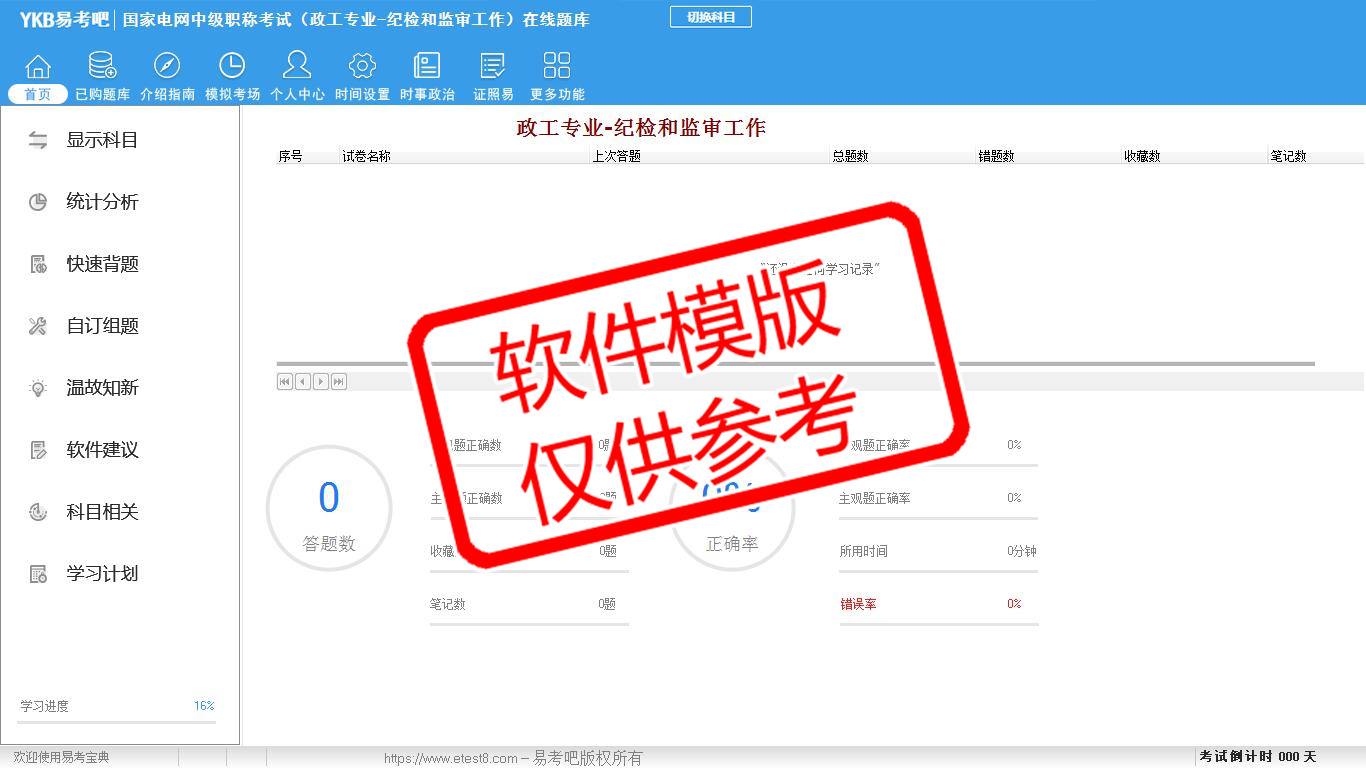Click the 学习计划 sidebar item

click(102, 574)
